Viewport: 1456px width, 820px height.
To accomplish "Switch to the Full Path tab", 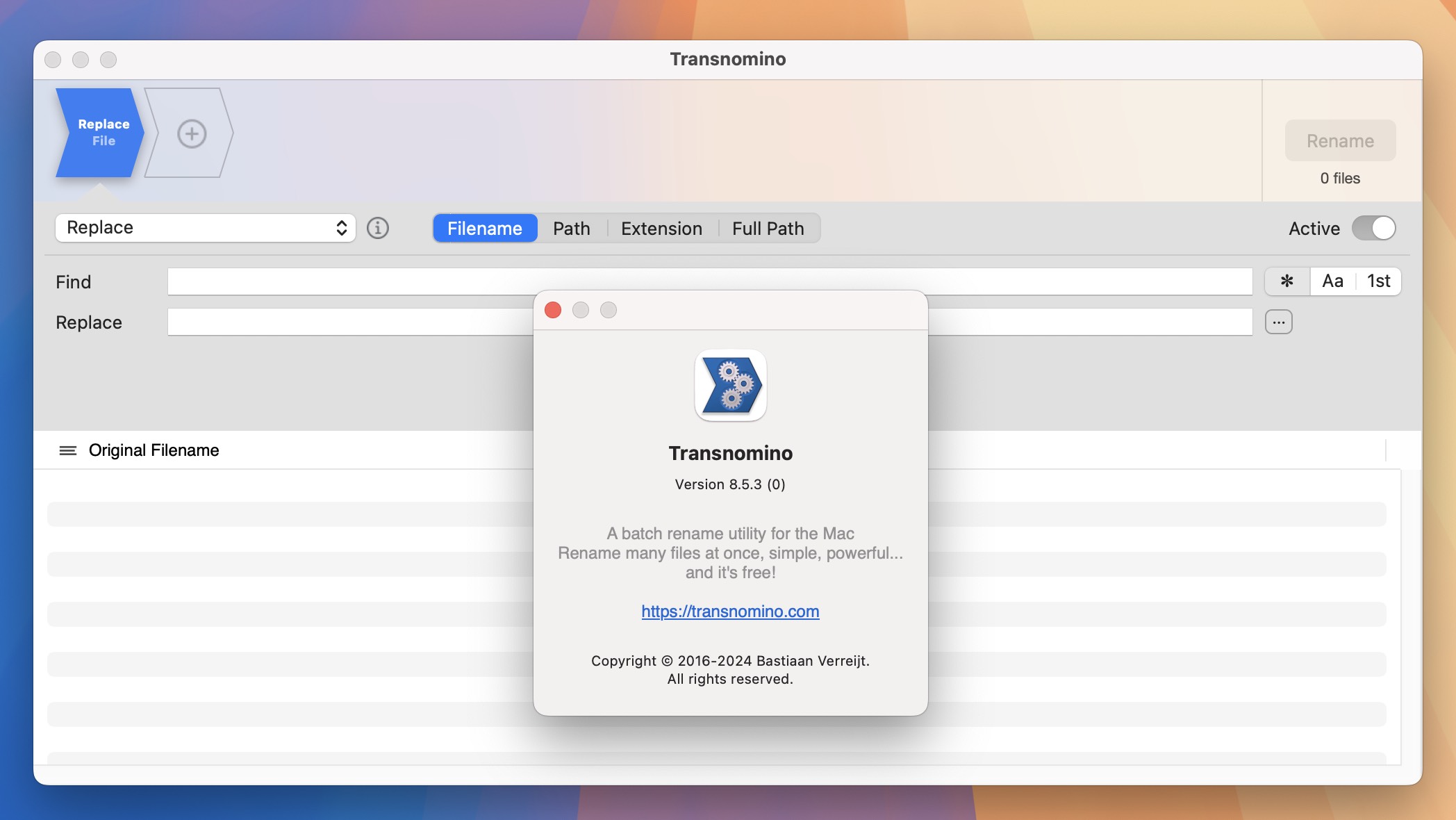I will click(768, 228).
